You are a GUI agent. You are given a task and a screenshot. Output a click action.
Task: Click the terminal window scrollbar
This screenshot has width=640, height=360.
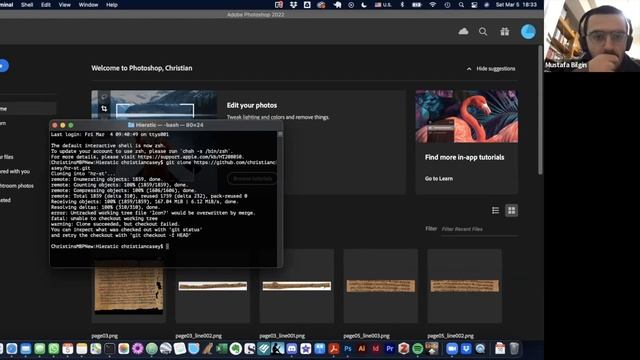[x=280, y=199]
